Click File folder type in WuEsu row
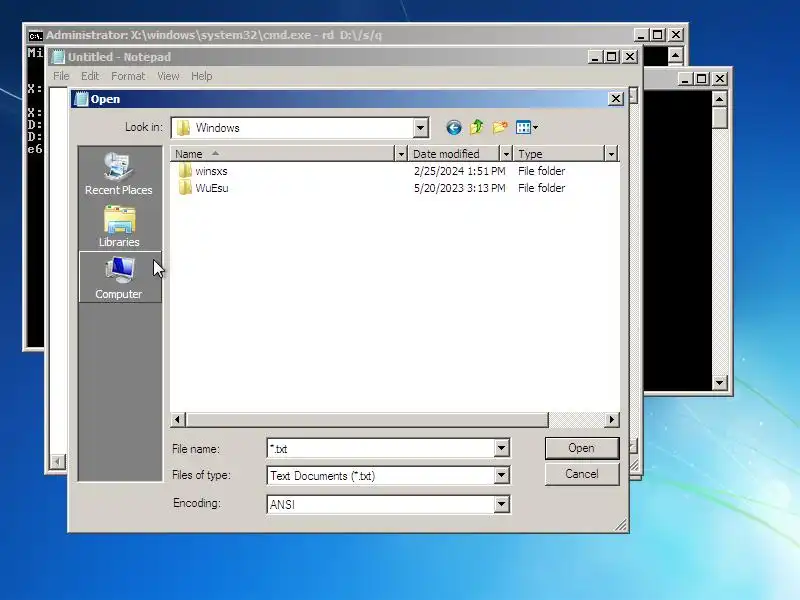This screenshot has height=600, width=800. pyautogui.click(x=541, y=188)
